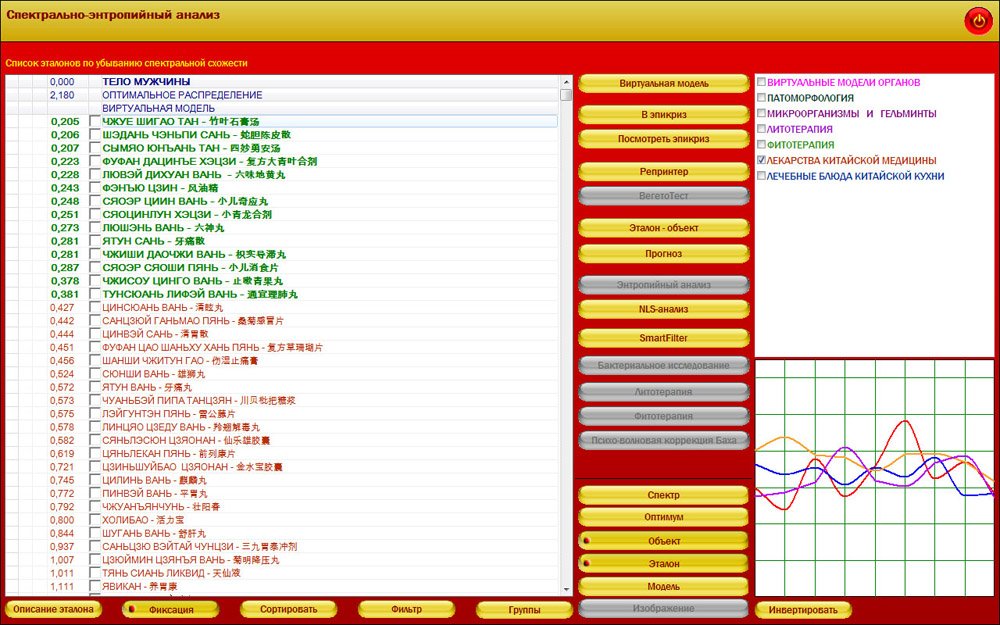Screen dimensions: 1000x625
Task: Check the ПАТОМОРФОЛОГИЯ group checkbox
Action: tap(762, 98)
